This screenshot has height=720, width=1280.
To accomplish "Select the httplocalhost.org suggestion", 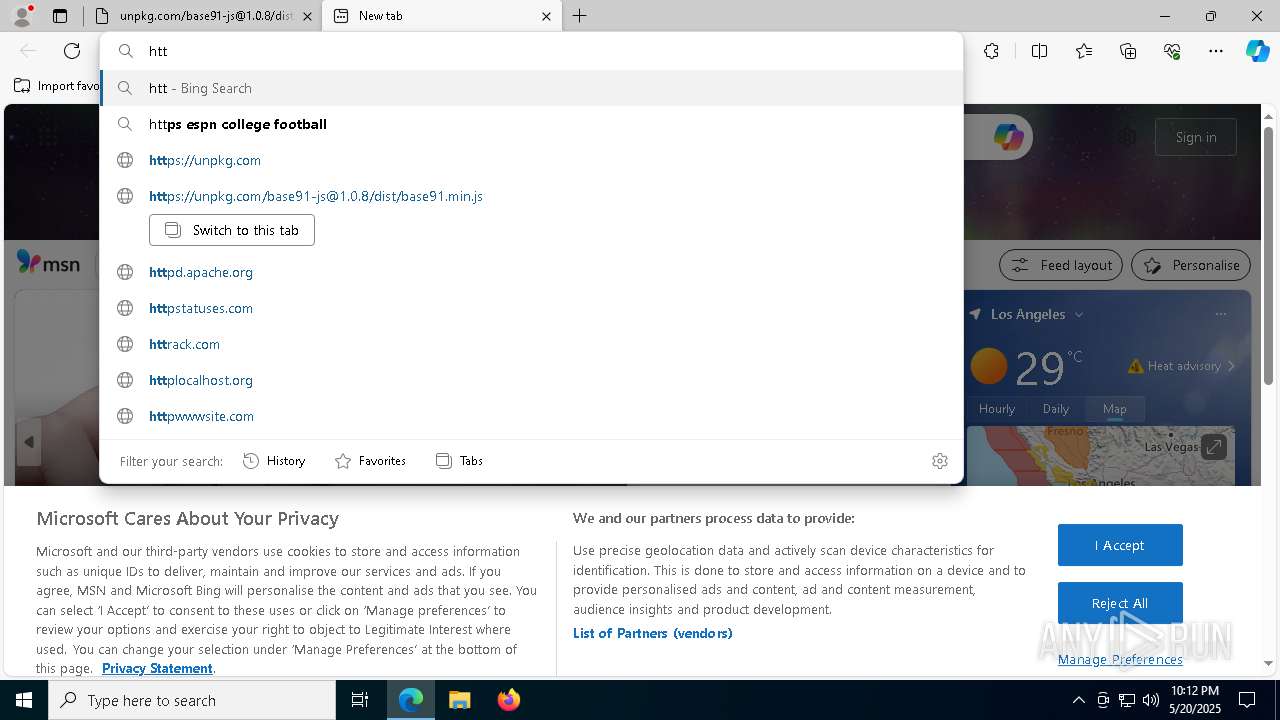I will point(531,380).
